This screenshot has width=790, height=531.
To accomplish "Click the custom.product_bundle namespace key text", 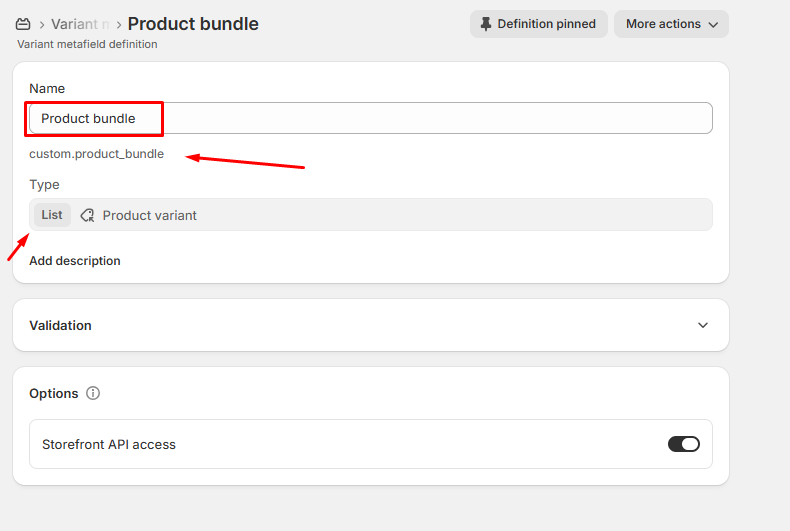I will [96, 154].
